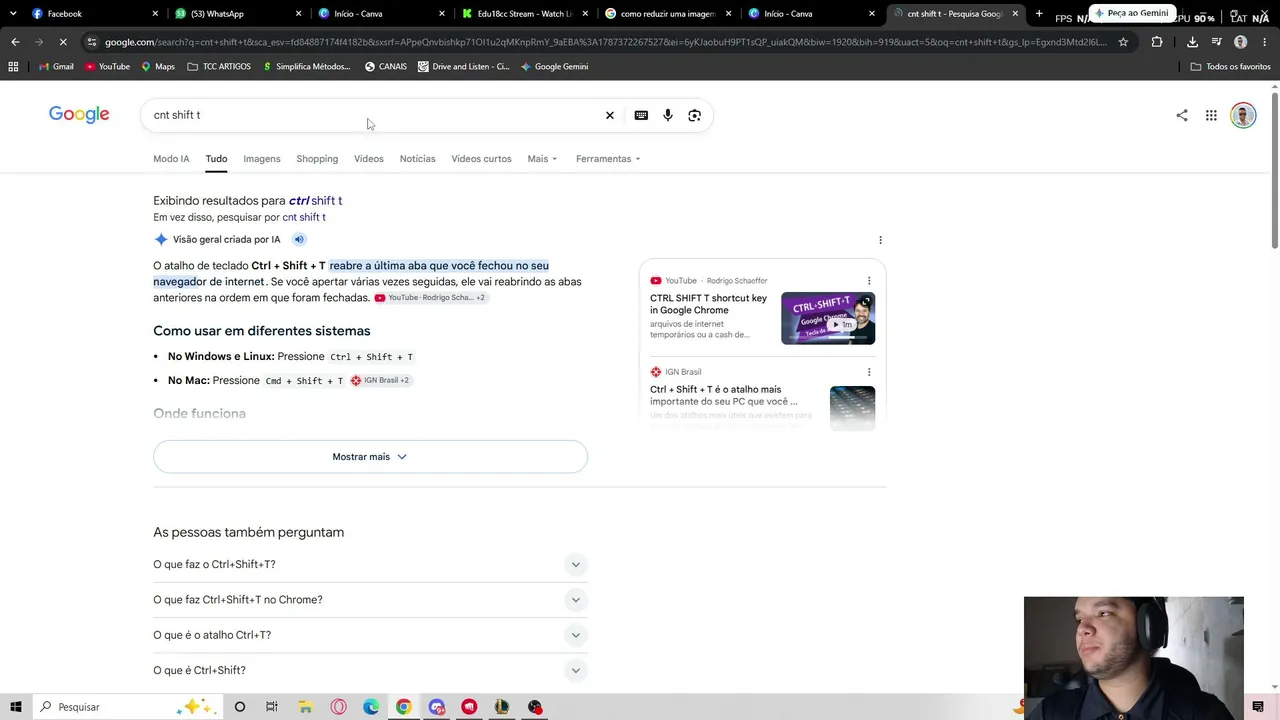This screenshot has width=1280, height=720.
Task: Stop loading the current page
Action: pos(63,42)
